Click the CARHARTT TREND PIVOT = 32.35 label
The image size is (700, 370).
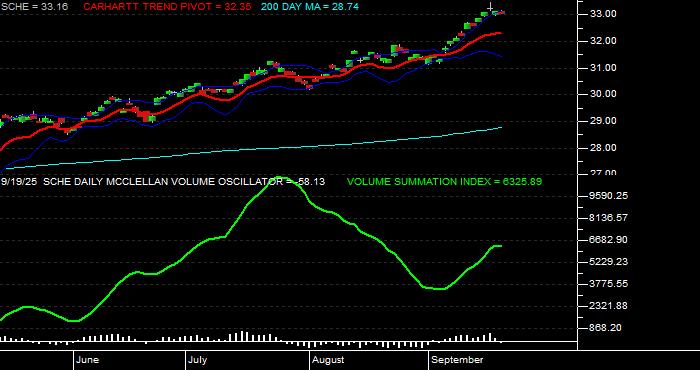(167, 7)
